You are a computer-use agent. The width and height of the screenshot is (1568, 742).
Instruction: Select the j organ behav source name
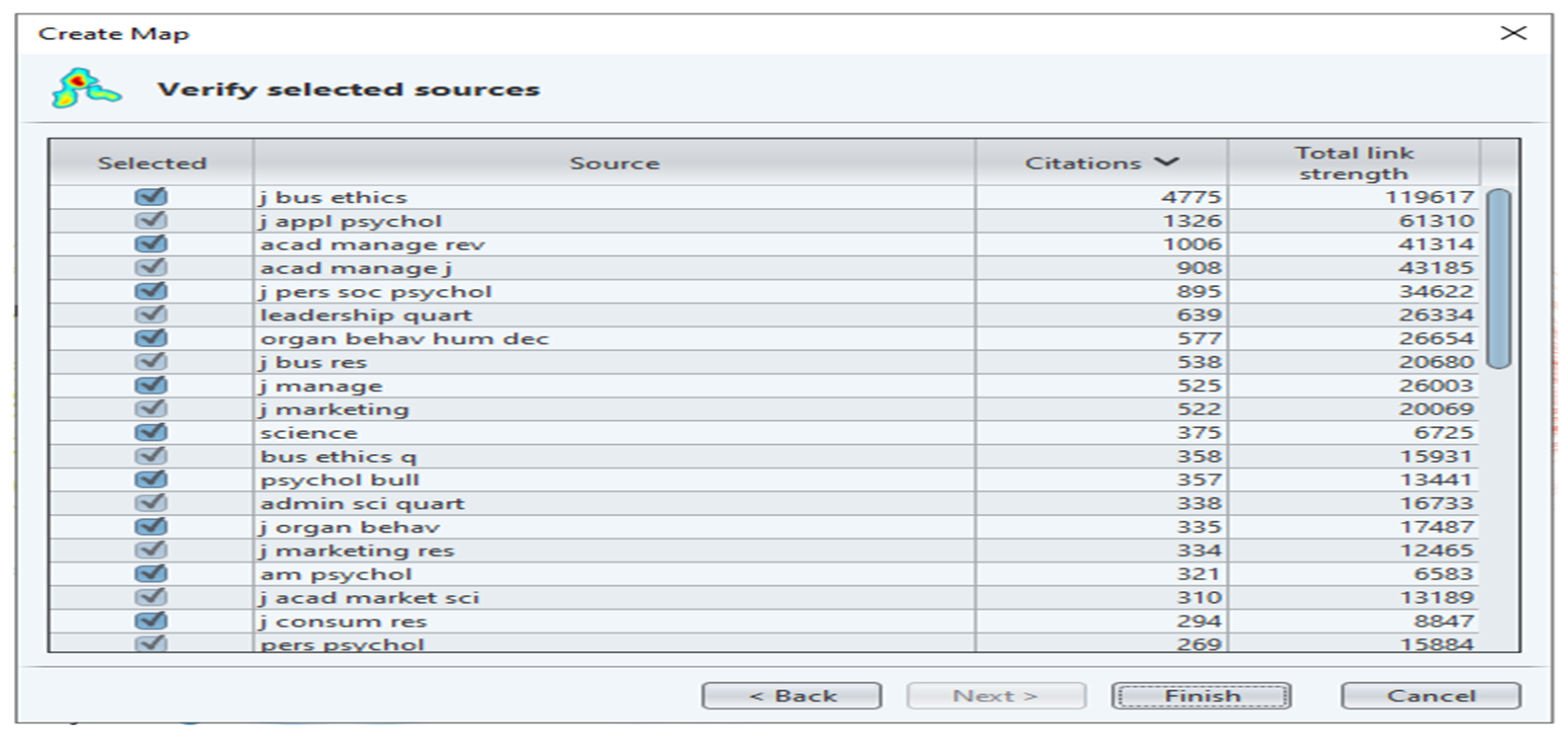pos(349,527)
